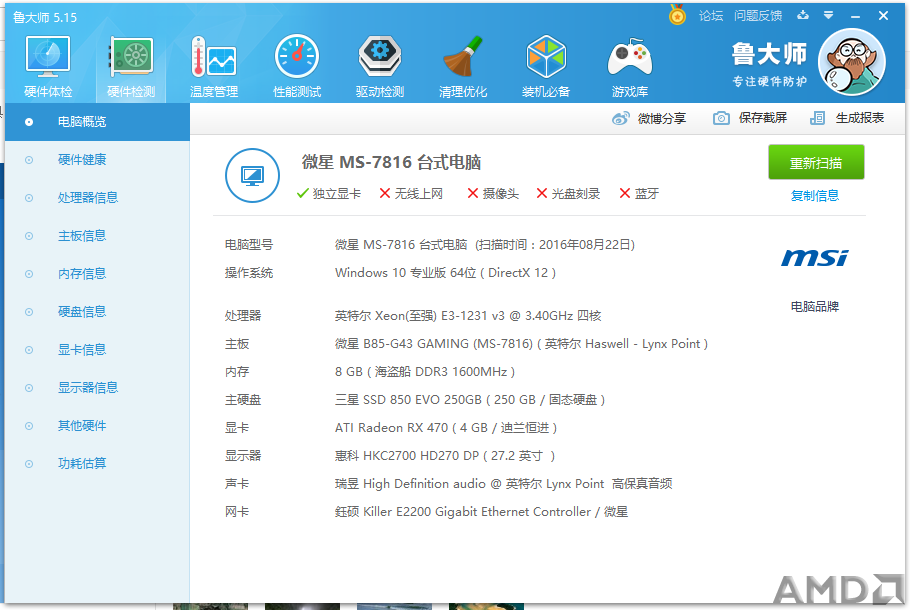Click the 鲁大师 avatar portrait
This screenshot has width=910, height=610.
(x=851, y=62)
